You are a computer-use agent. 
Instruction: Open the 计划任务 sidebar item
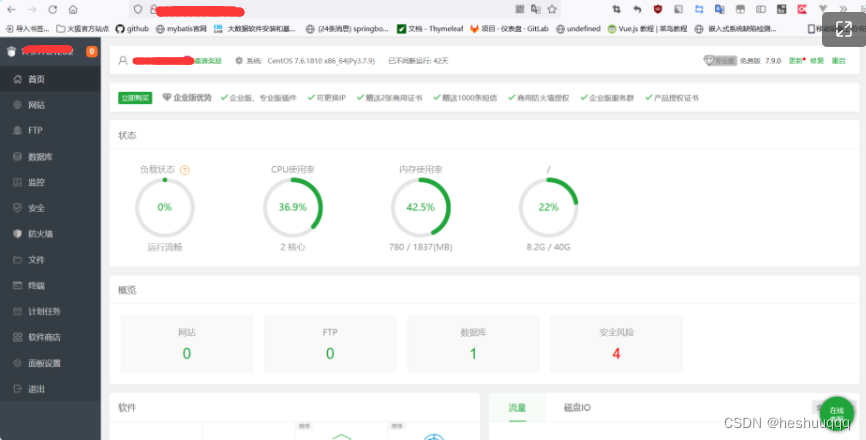click(50, 311)
